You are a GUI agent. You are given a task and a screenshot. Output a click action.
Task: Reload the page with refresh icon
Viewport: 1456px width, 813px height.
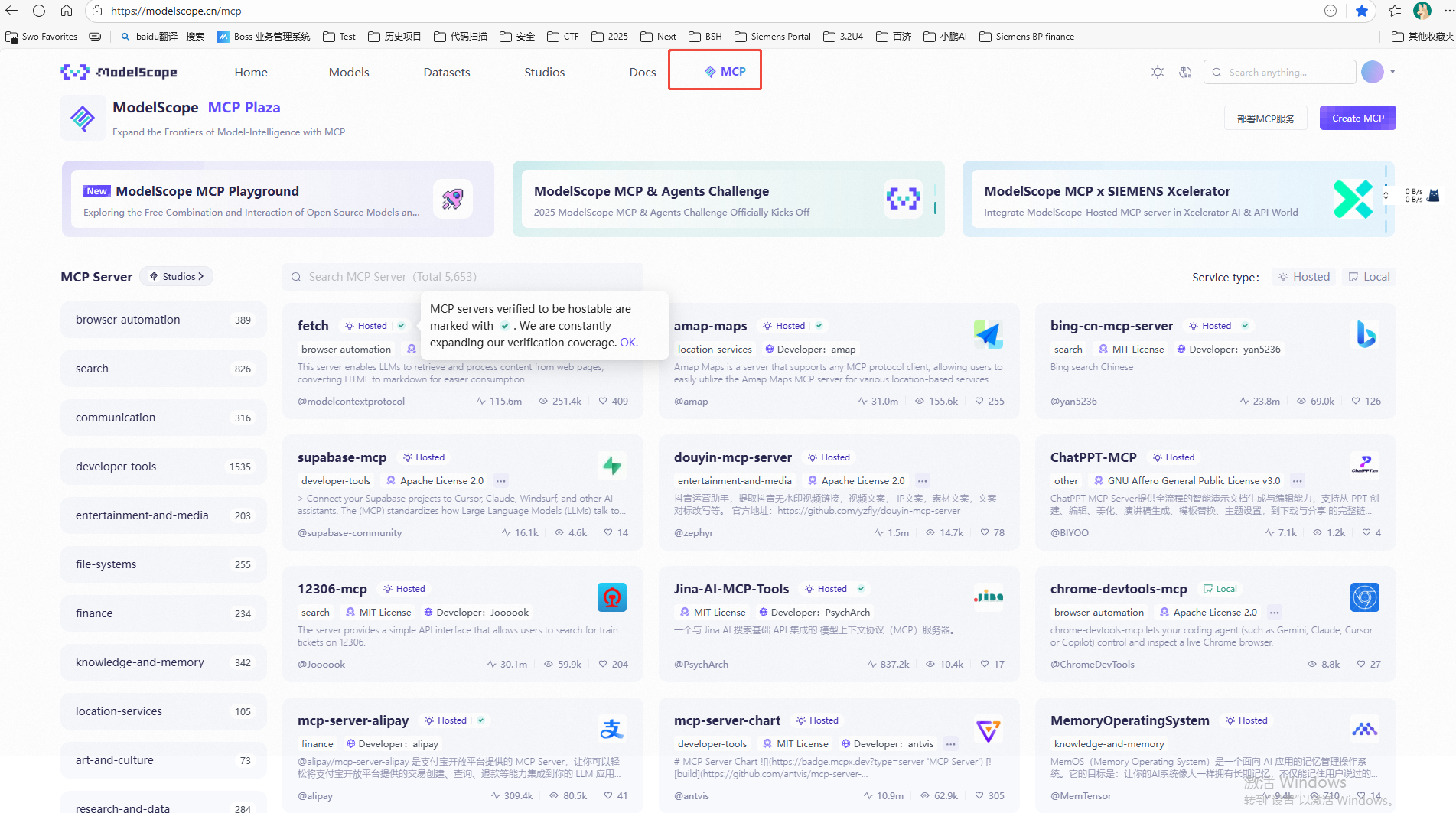coord(39,11)
